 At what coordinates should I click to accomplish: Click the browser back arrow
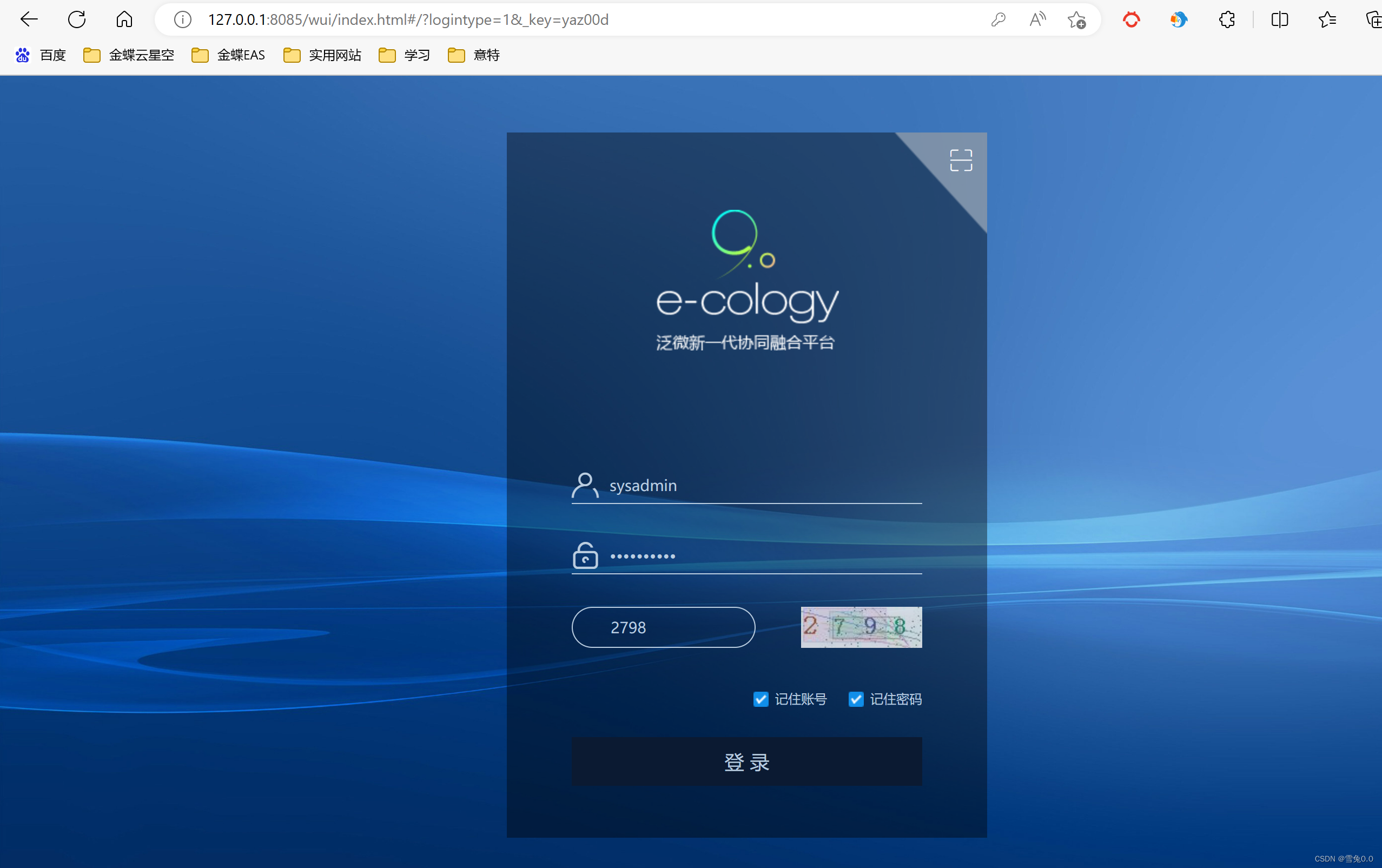click(x=29, y=19)
